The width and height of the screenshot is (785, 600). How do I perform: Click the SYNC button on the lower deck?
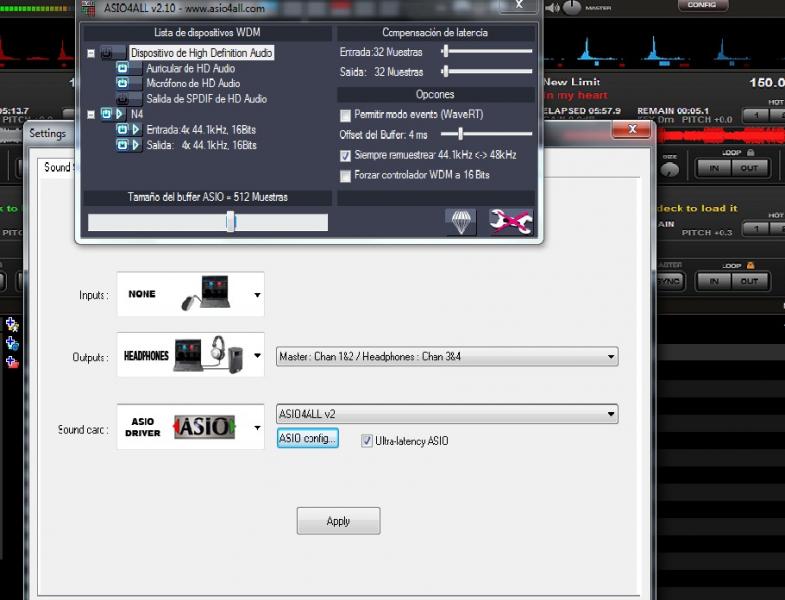669,281
